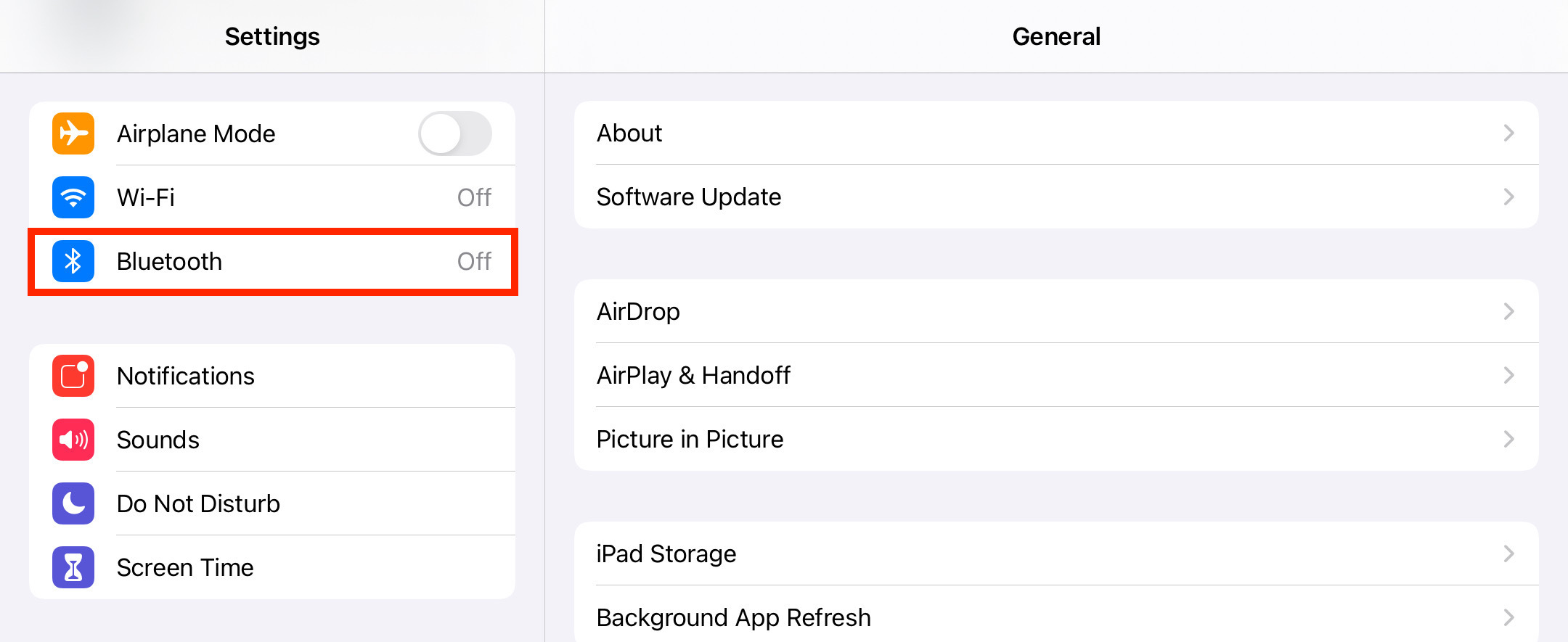1568x642 pixels.
Task: Expand the About section chevron
Action: (1510, 133)
